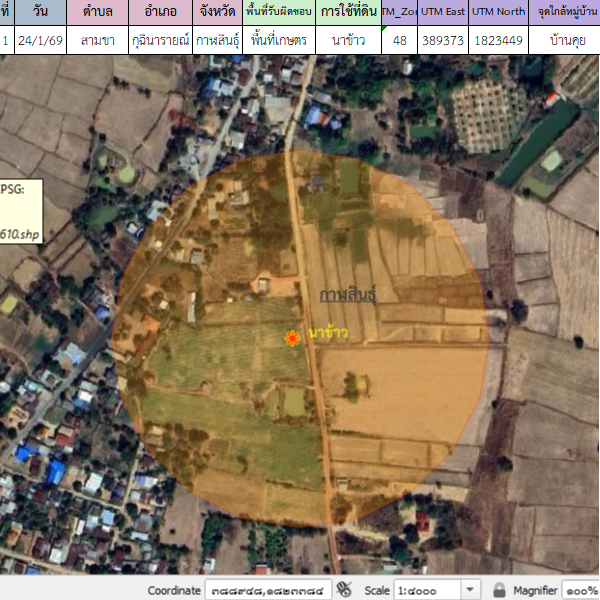600x600 pixels.
Task: Select the ตำบล column header
Action: 97,12
